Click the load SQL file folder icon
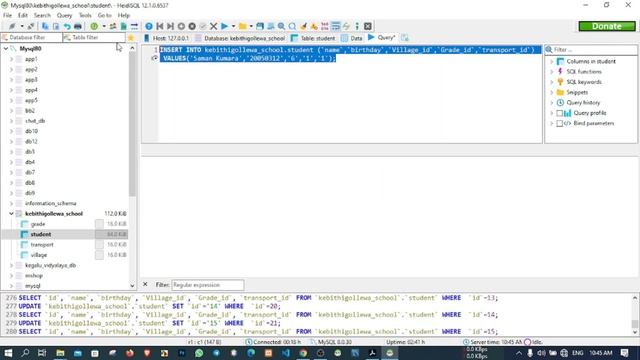The image size is (640, 360). (243, 26)
